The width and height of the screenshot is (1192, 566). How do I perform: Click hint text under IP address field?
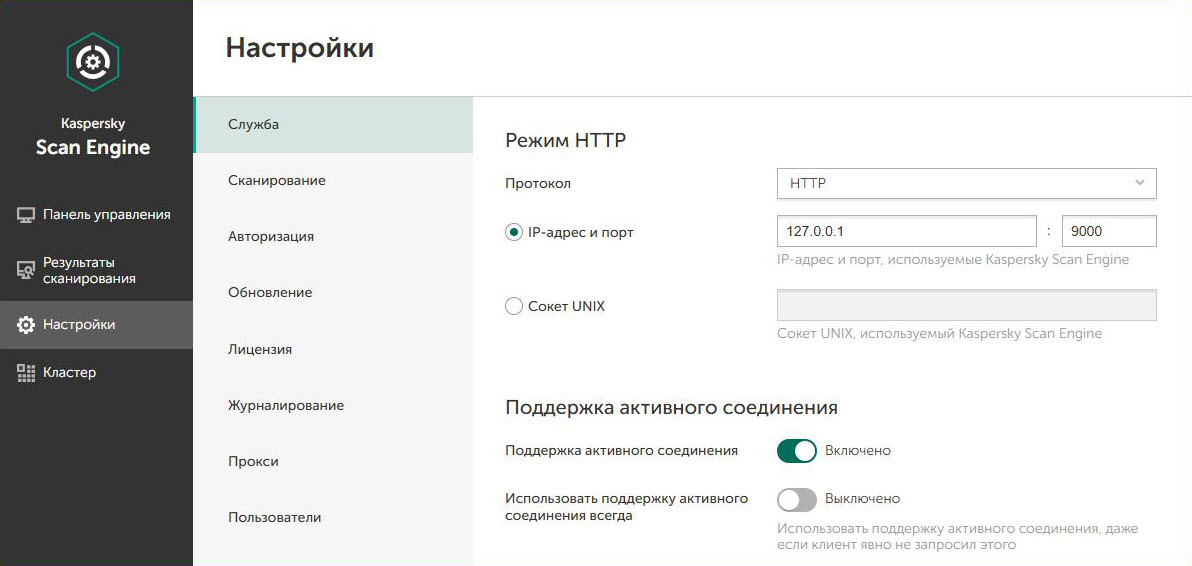(953, 260)
